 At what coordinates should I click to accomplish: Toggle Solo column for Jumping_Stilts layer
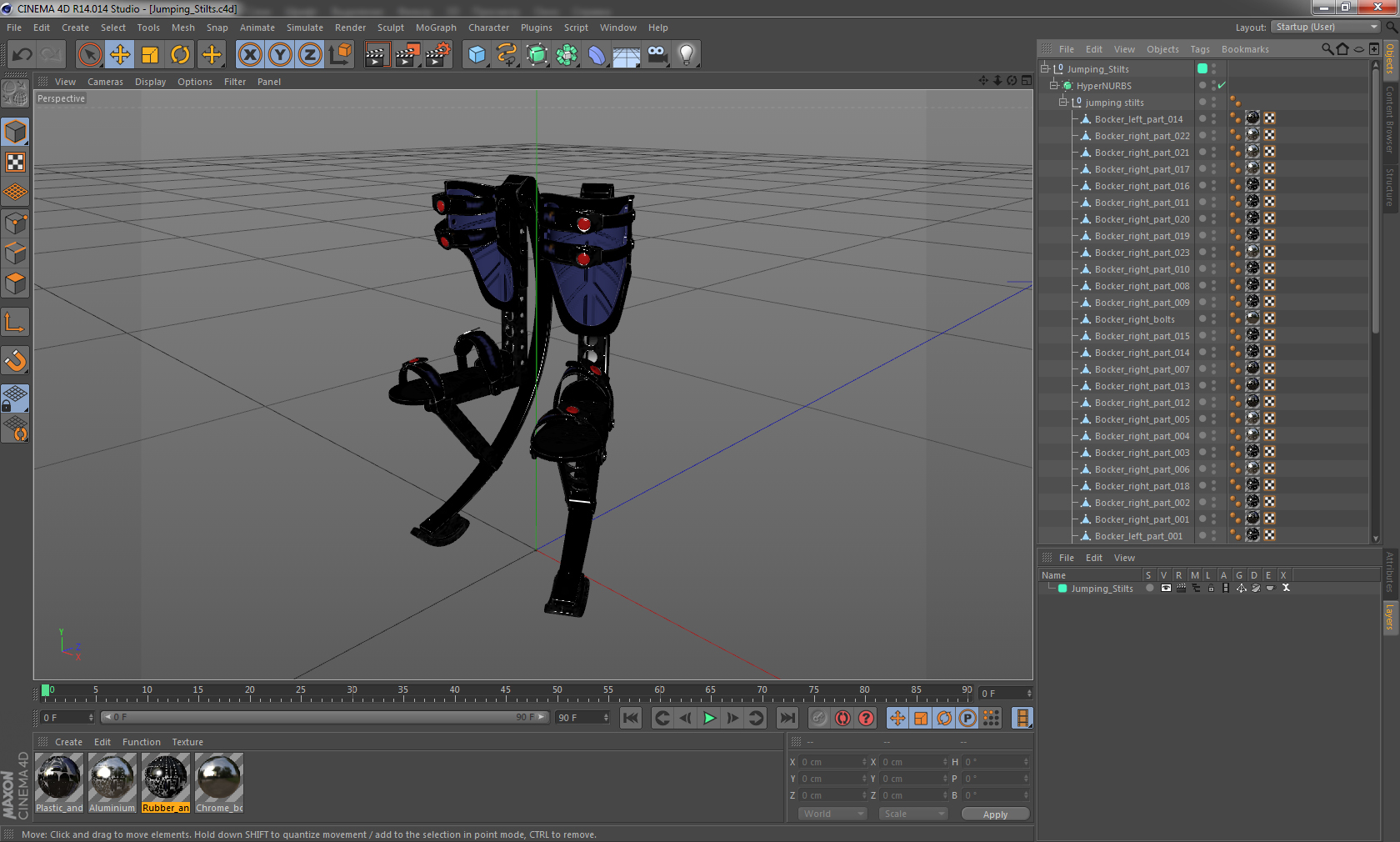[1150, 588]
